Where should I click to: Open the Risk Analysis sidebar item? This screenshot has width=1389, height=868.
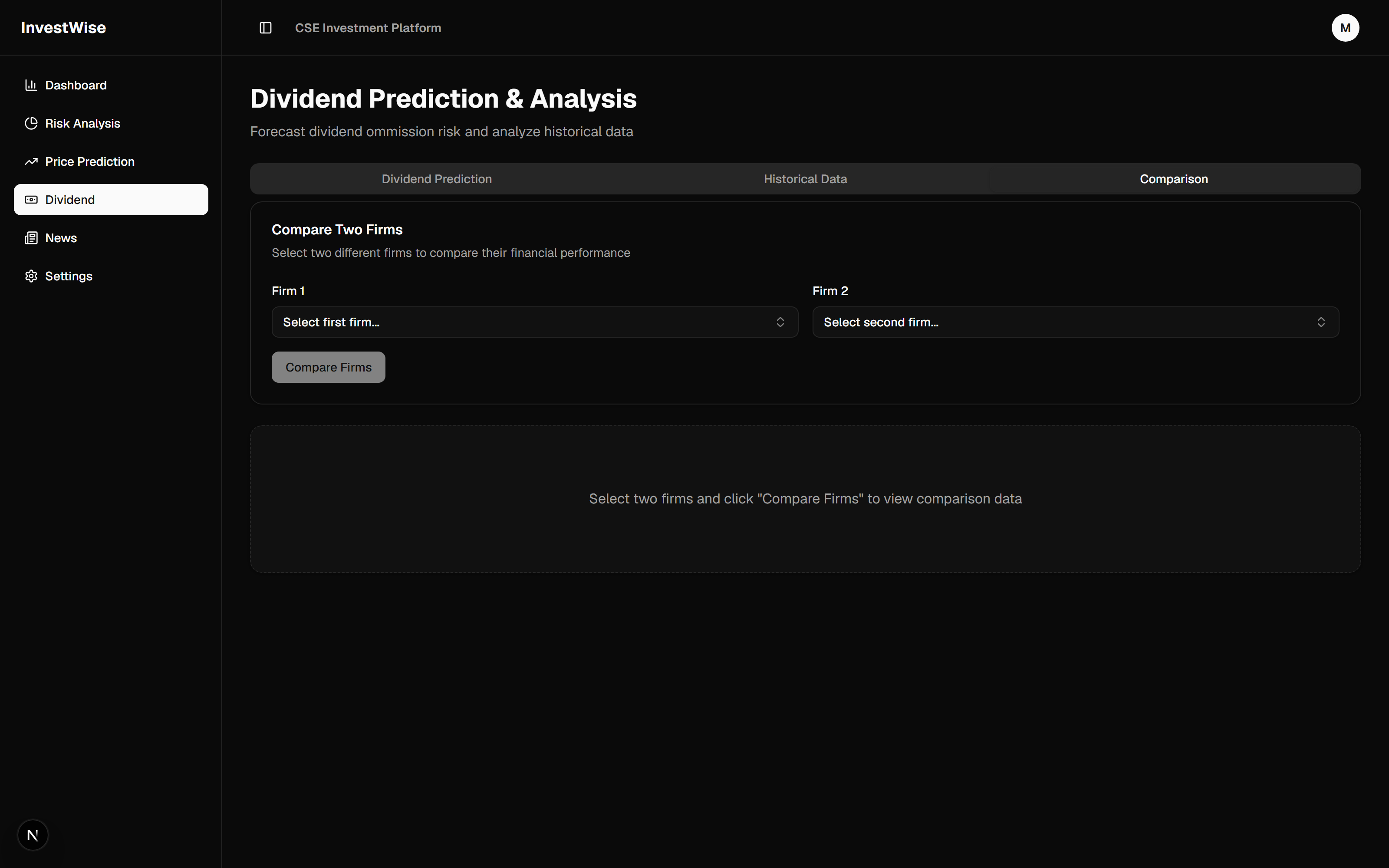pyautogui.click(x=111, y=123)
